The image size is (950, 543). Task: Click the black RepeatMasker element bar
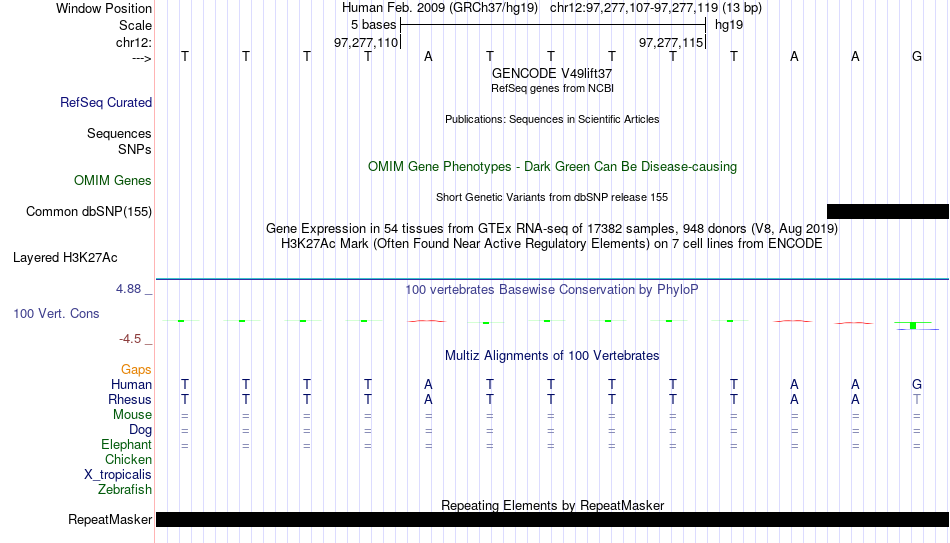552,519
